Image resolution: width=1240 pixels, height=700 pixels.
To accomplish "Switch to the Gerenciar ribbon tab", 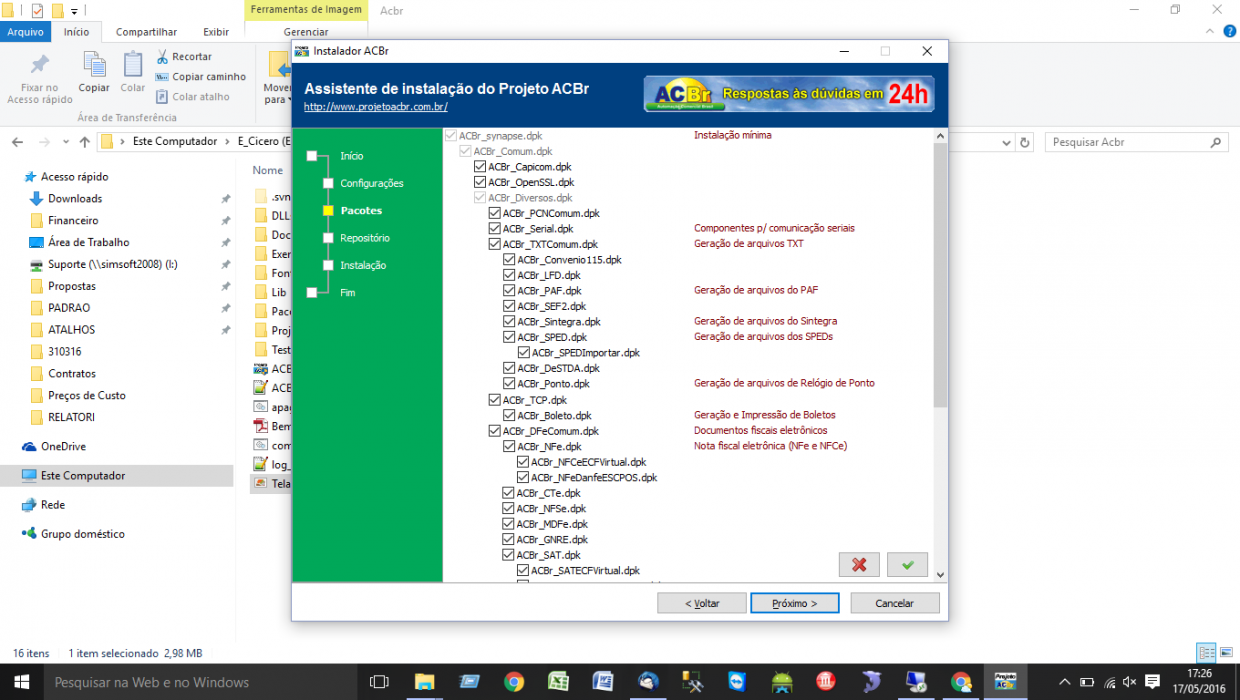I will click(306, 32).
